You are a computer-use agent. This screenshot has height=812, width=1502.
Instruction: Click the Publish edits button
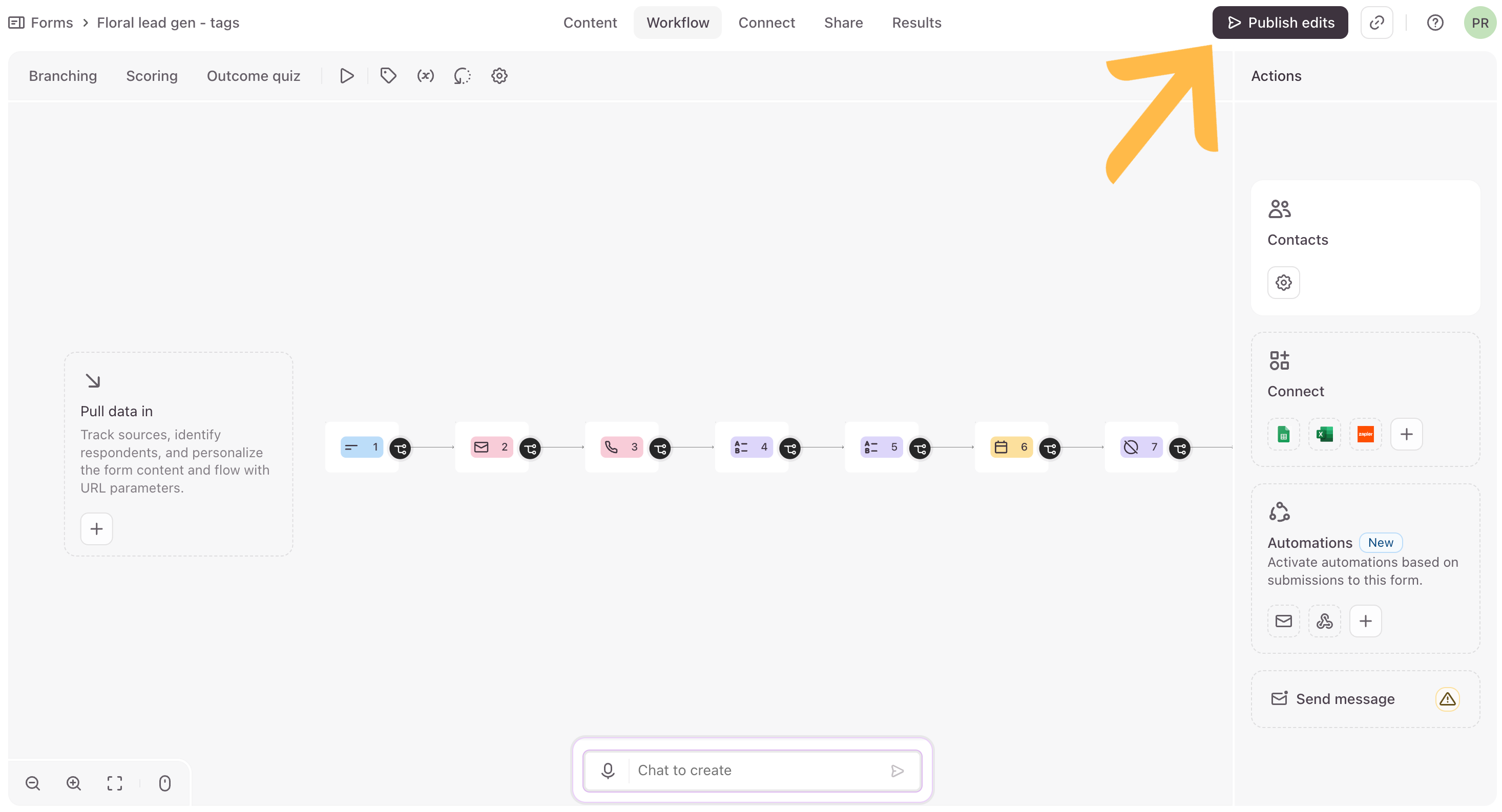[1280, 23]
